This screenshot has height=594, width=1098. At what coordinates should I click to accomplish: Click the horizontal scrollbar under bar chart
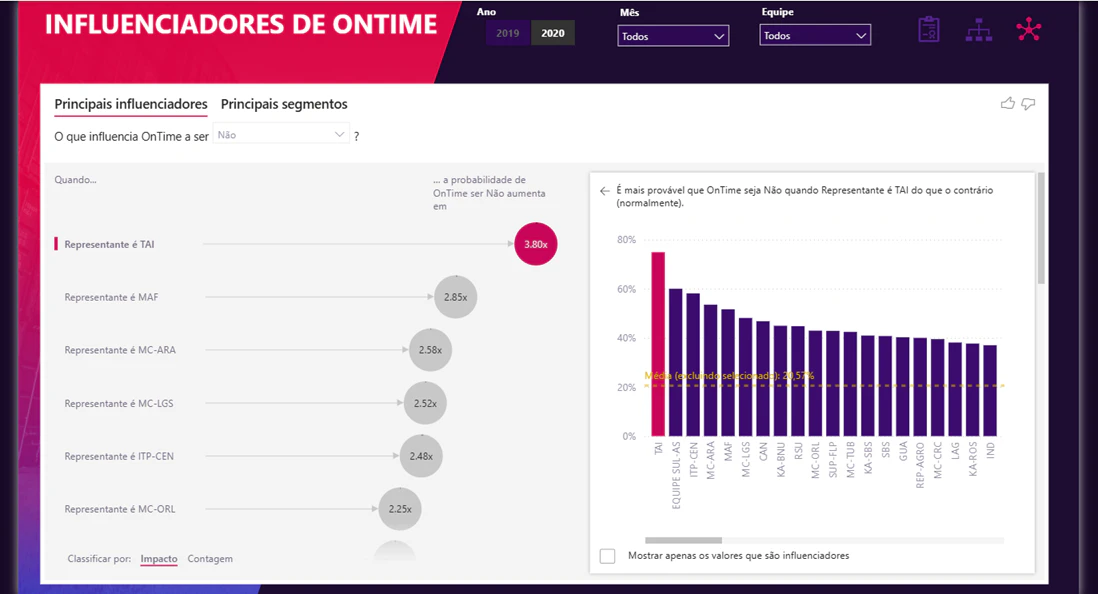coord(683,540)
